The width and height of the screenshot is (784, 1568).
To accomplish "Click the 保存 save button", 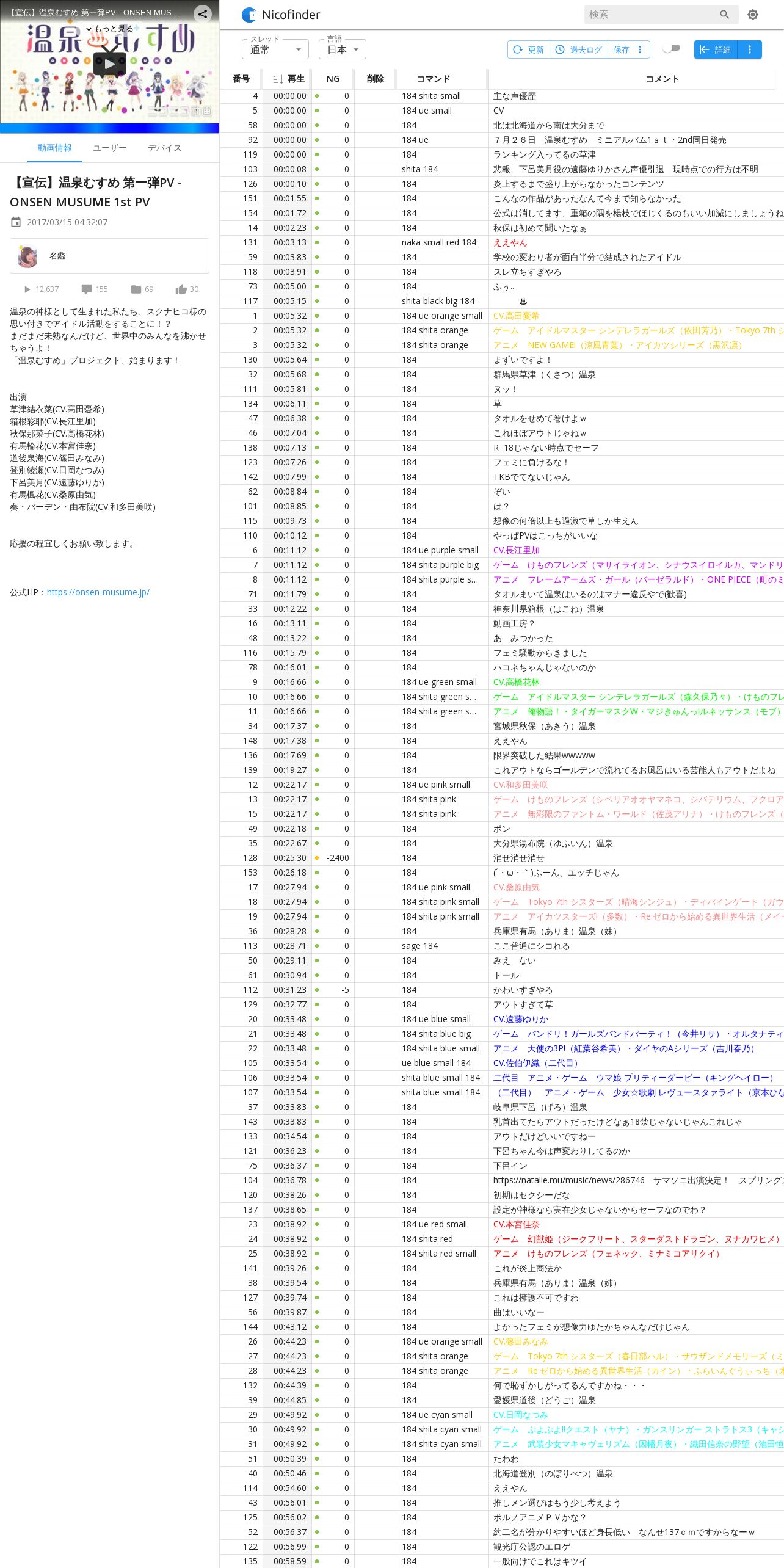I will point(622,49).
